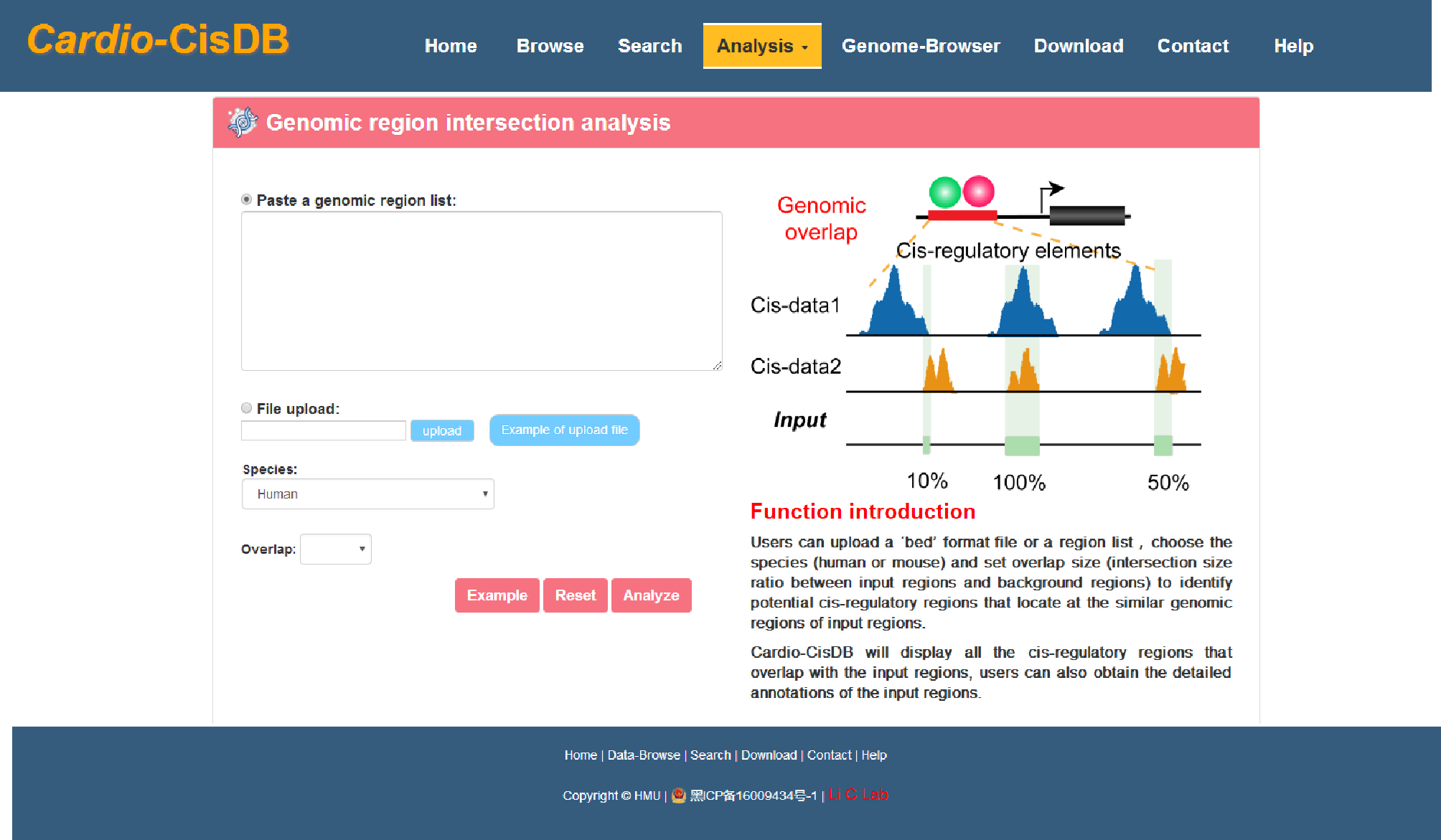This screenshot has width=1441, height=840.
Task: Open the footer Help link
Action: pyautogui.click(x=874, y=755)
